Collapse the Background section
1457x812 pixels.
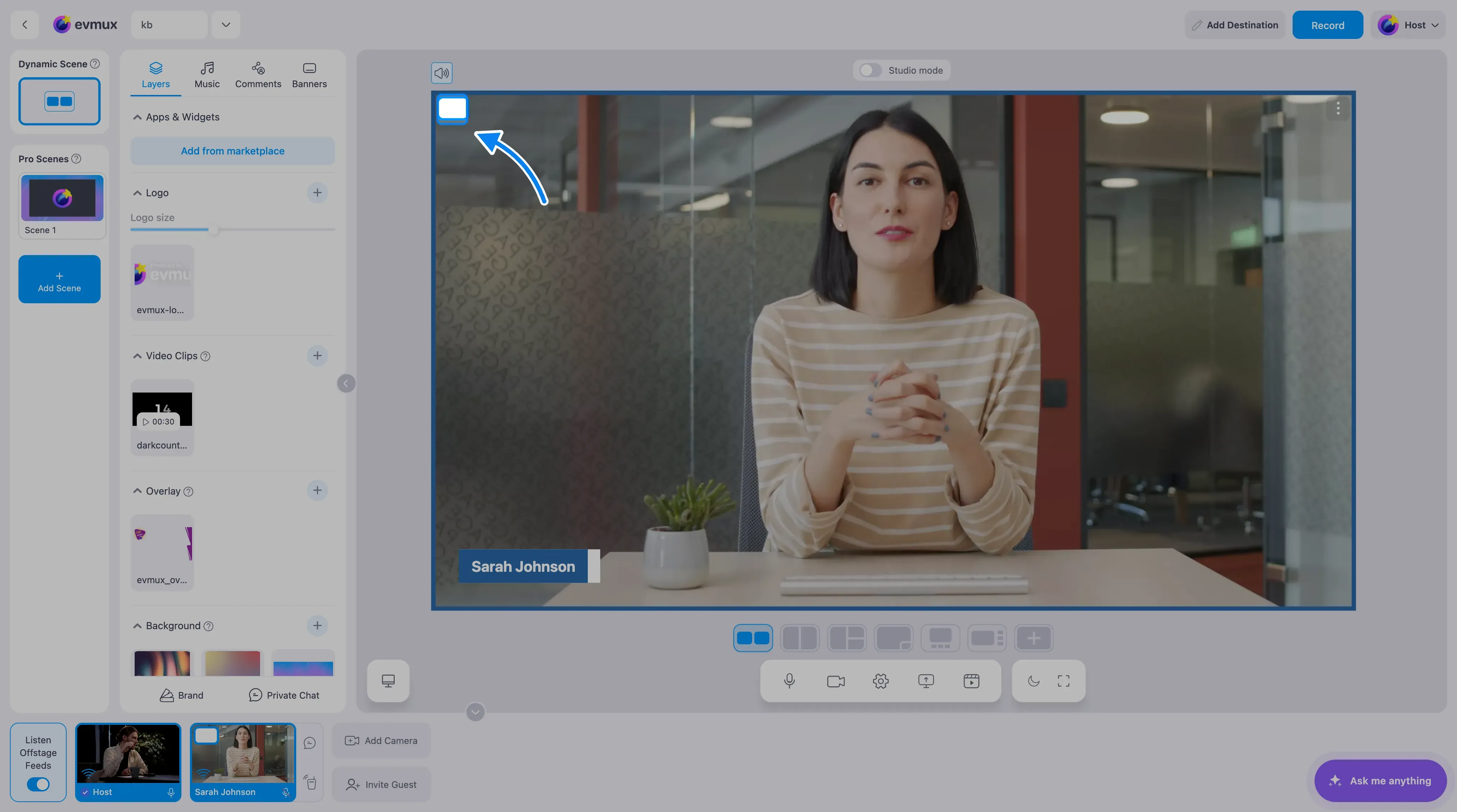coord(137,626)
